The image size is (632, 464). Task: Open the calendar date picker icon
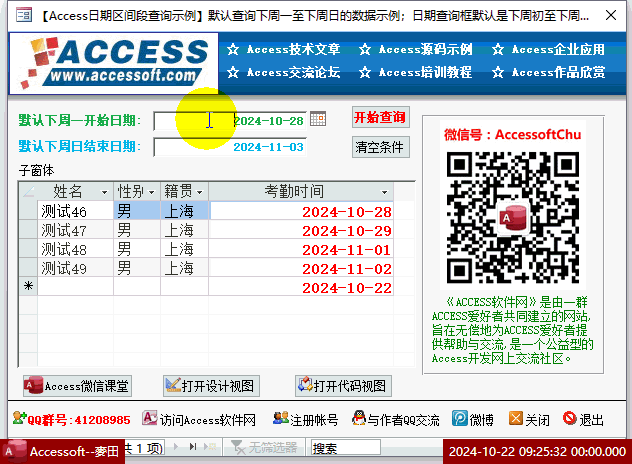tap(318, 119)
